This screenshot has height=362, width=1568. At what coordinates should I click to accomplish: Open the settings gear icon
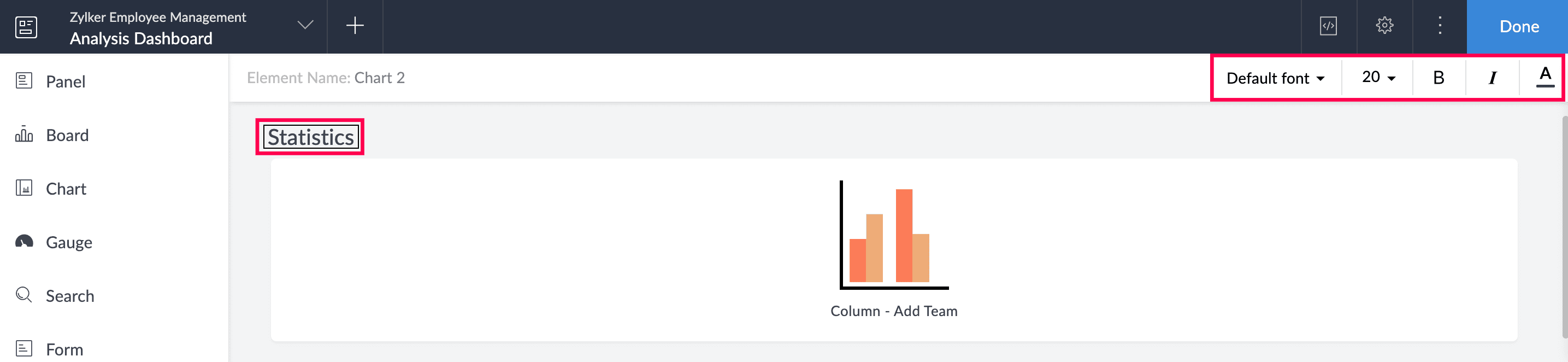(x=1384, y=26)
